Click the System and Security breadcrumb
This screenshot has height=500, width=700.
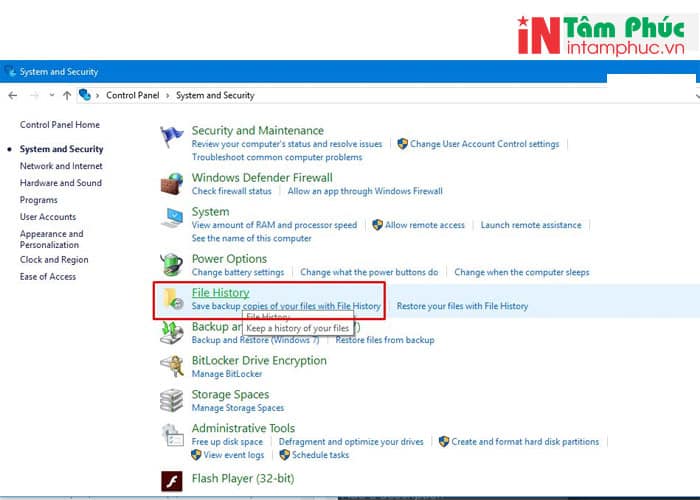click(x=215, y=96)
